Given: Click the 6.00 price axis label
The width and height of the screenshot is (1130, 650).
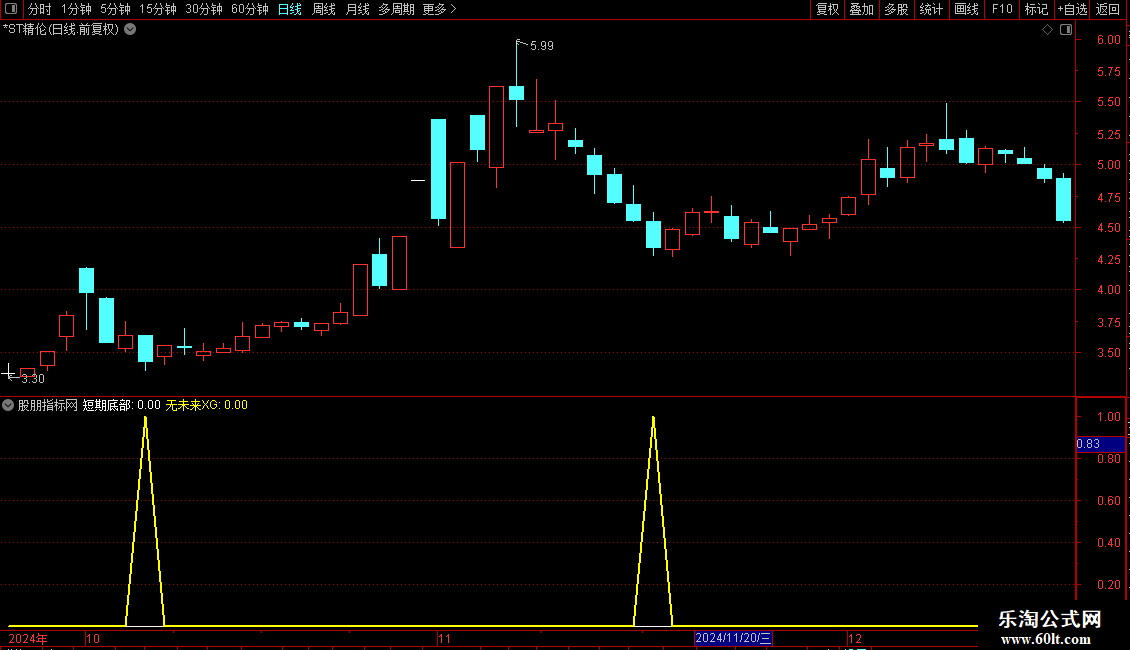Looking at the screenshot, I should (1109, 40).
